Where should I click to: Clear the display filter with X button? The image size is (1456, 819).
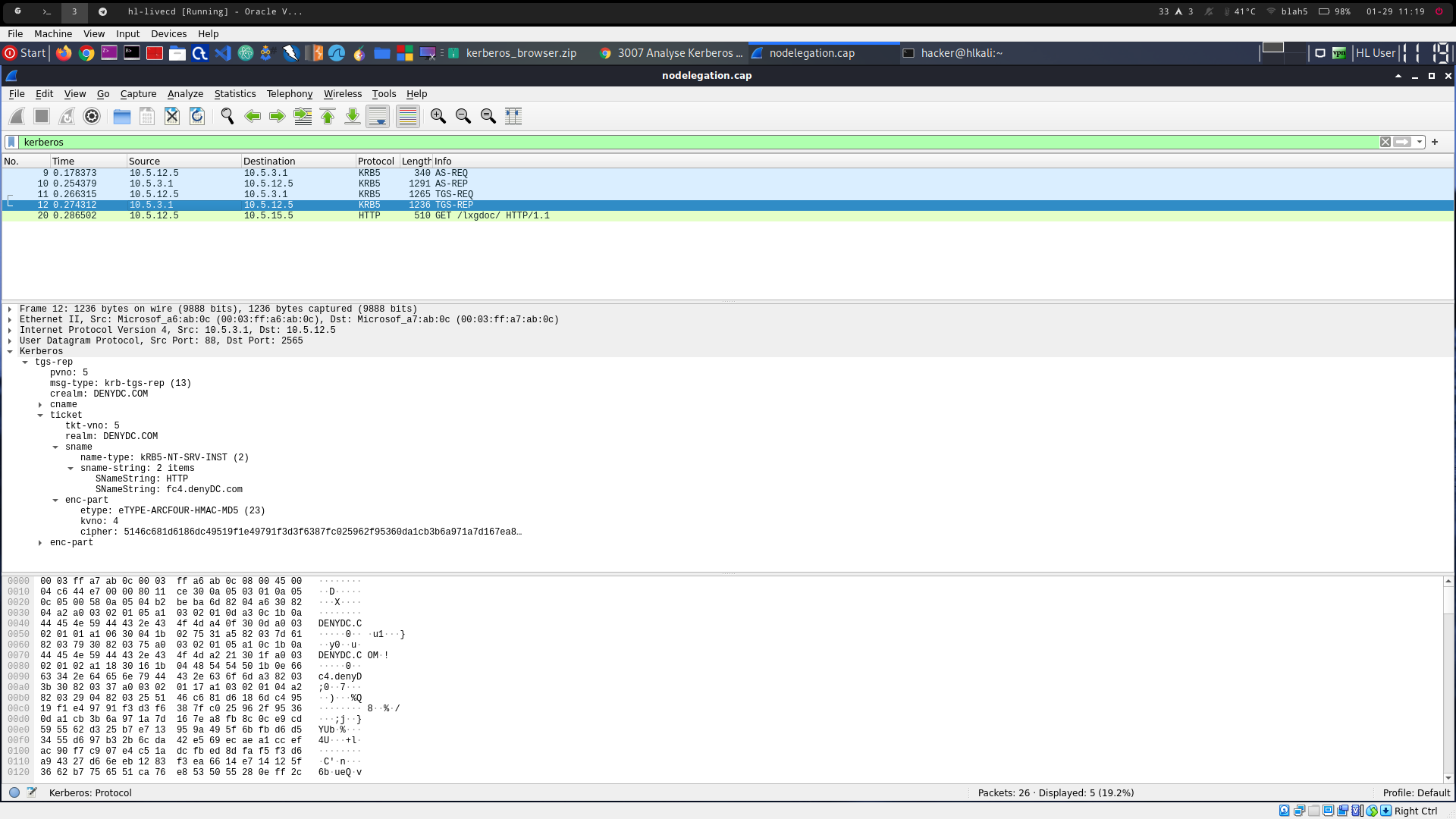[1385, 142]
